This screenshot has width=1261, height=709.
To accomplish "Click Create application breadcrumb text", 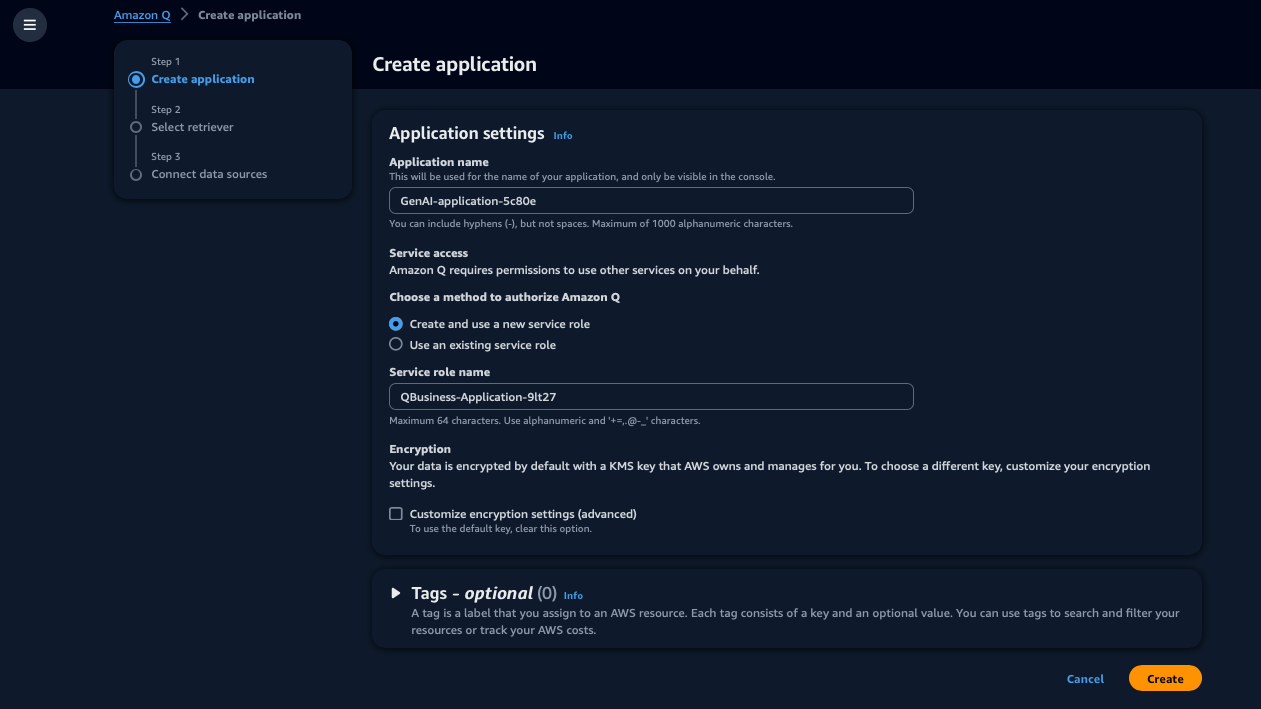I will click(x=249, y=15).
